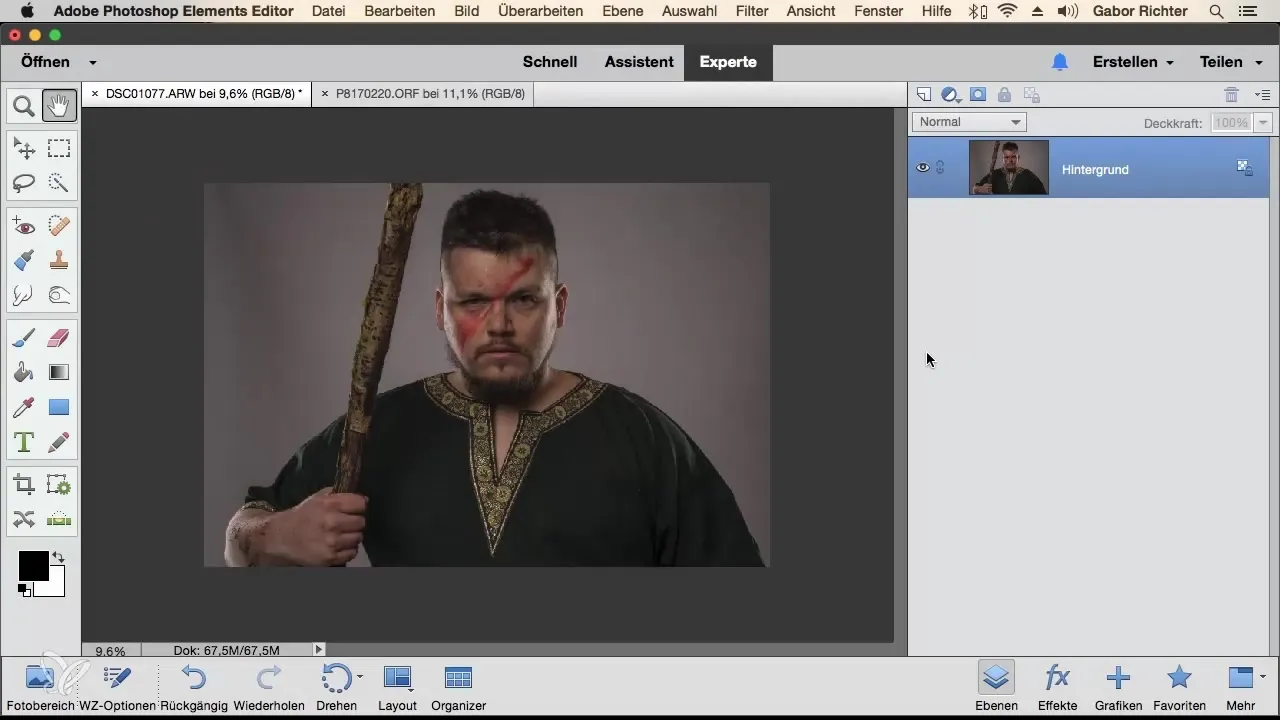Toggle the Hintergrund layer link icon
Screen dimensions: 1280x720
(940, 168)
